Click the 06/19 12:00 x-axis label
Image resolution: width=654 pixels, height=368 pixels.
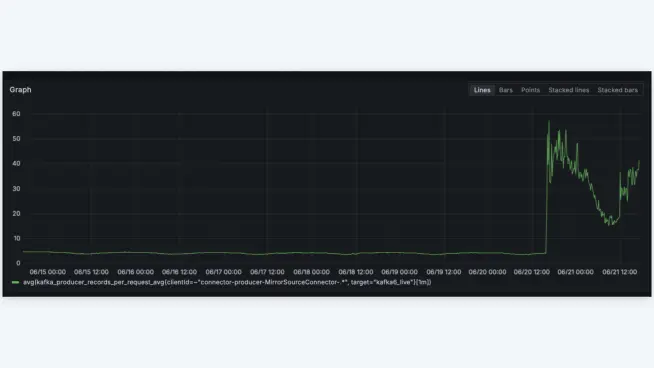[x=444, y=272]
